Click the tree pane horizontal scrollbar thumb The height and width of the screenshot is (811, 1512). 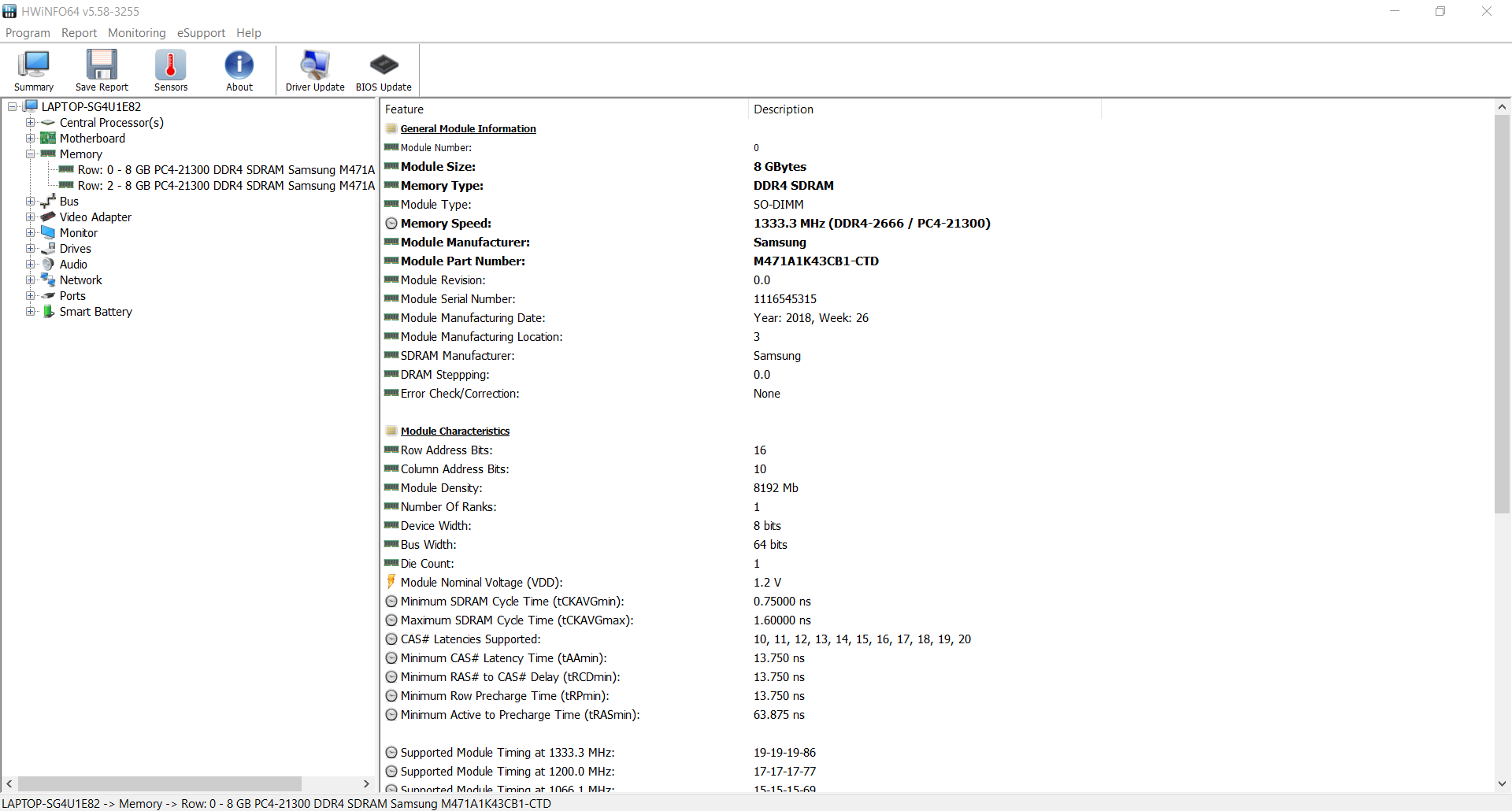[x=160, y=783]
